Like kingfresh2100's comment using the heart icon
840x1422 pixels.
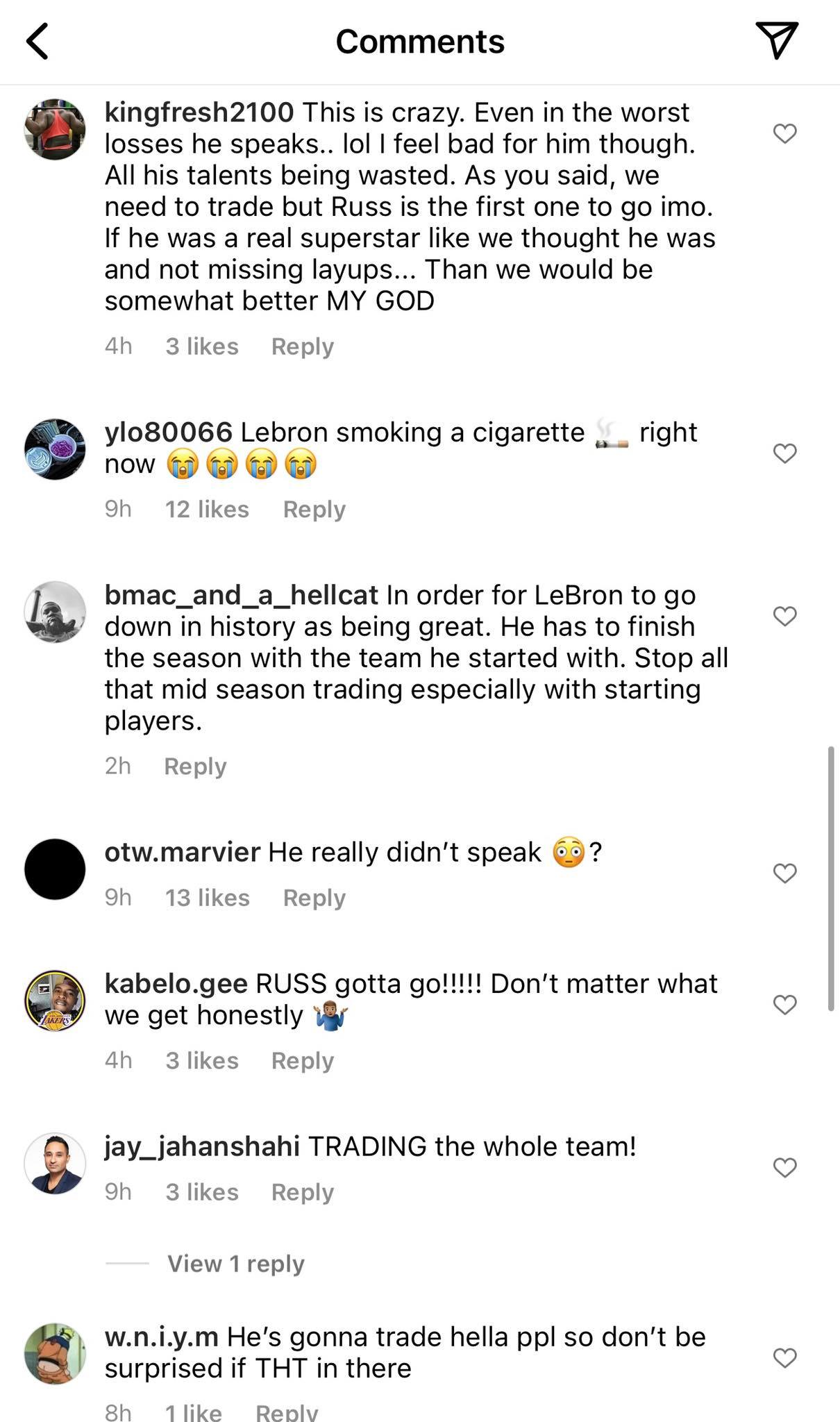tap(785, 133)
